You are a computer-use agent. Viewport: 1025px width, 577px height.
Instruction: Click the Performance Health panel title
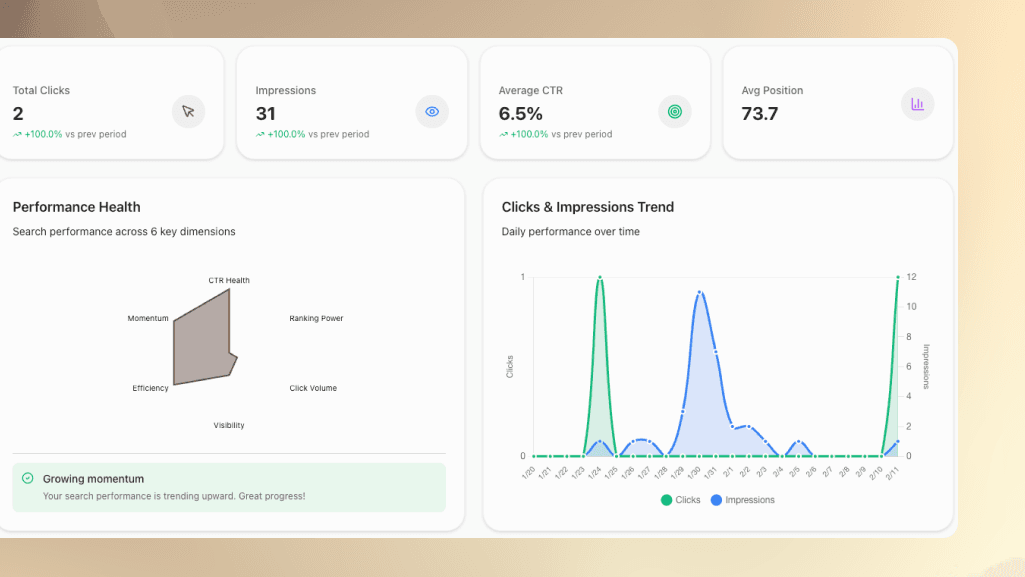[77, 207]
